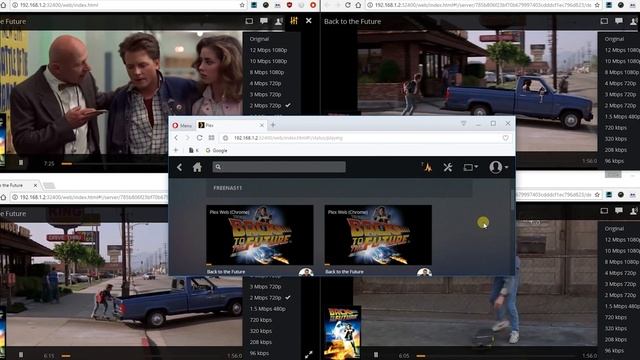Screen dimensions: 640x360
Task: Click the heart bookmark icon in Opera address bar
Action: [x=506, y=138]
